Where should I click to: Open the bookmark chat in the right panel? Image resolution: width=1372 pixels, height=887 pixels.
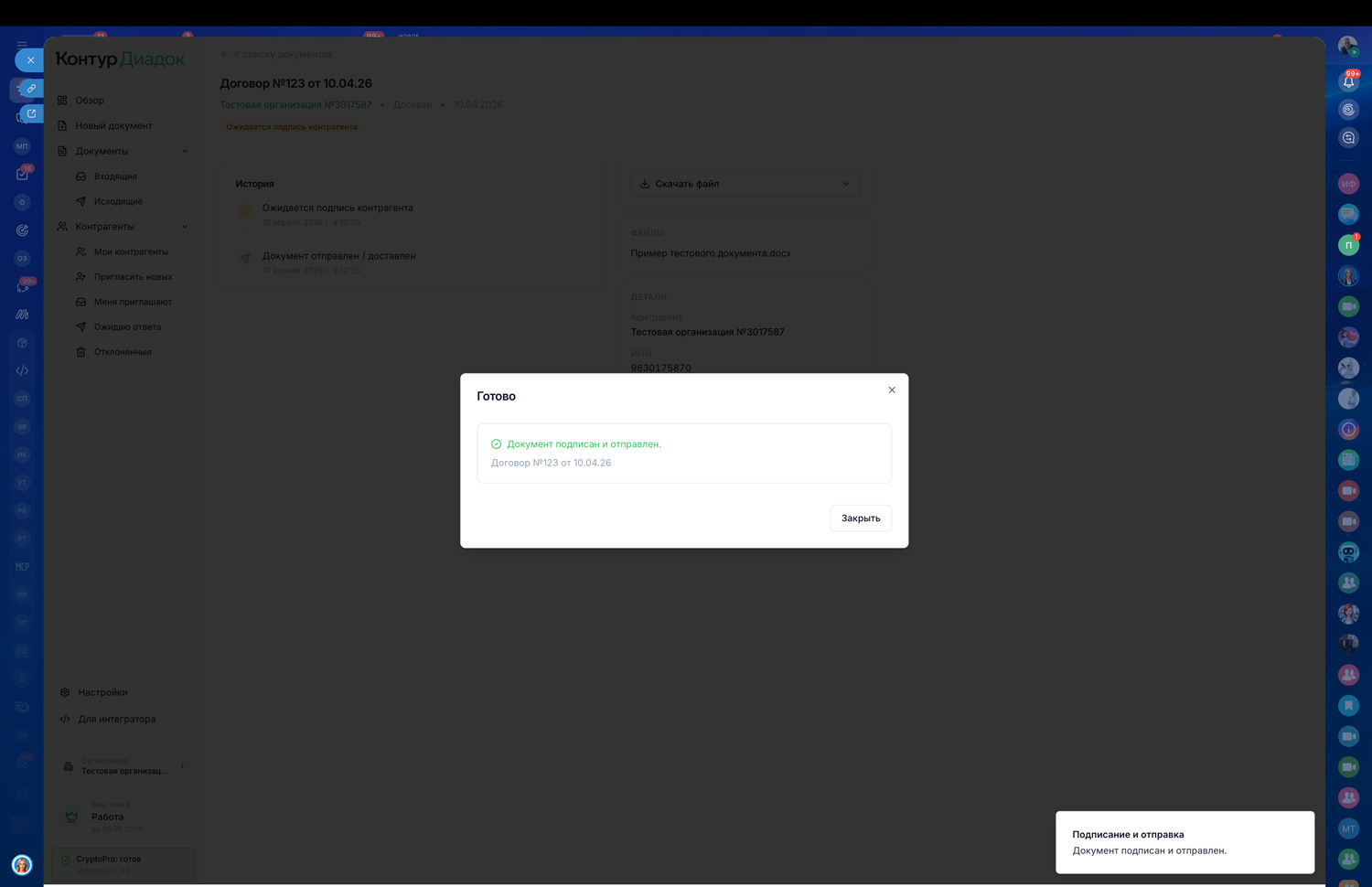coord(1348,706)
